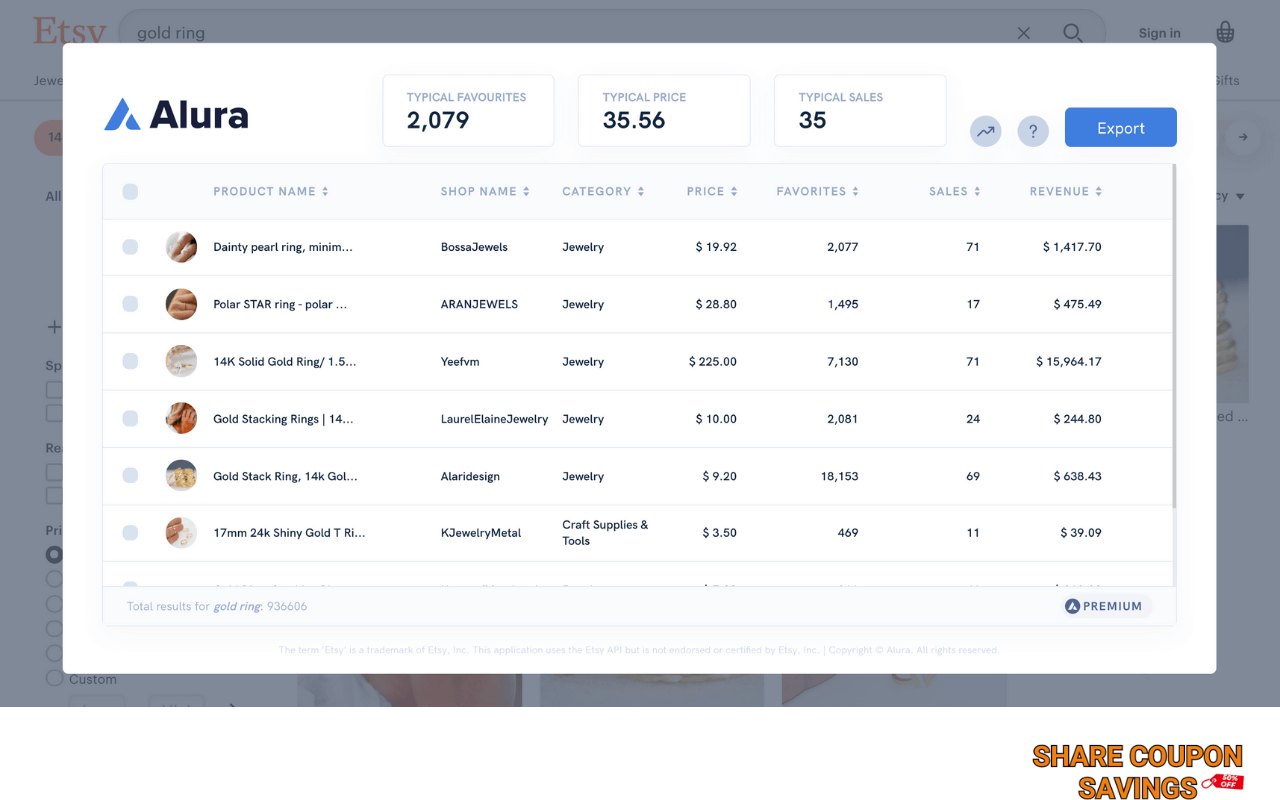Sort table by Price
The image size is (1280, 800).
tap(712, 191)
